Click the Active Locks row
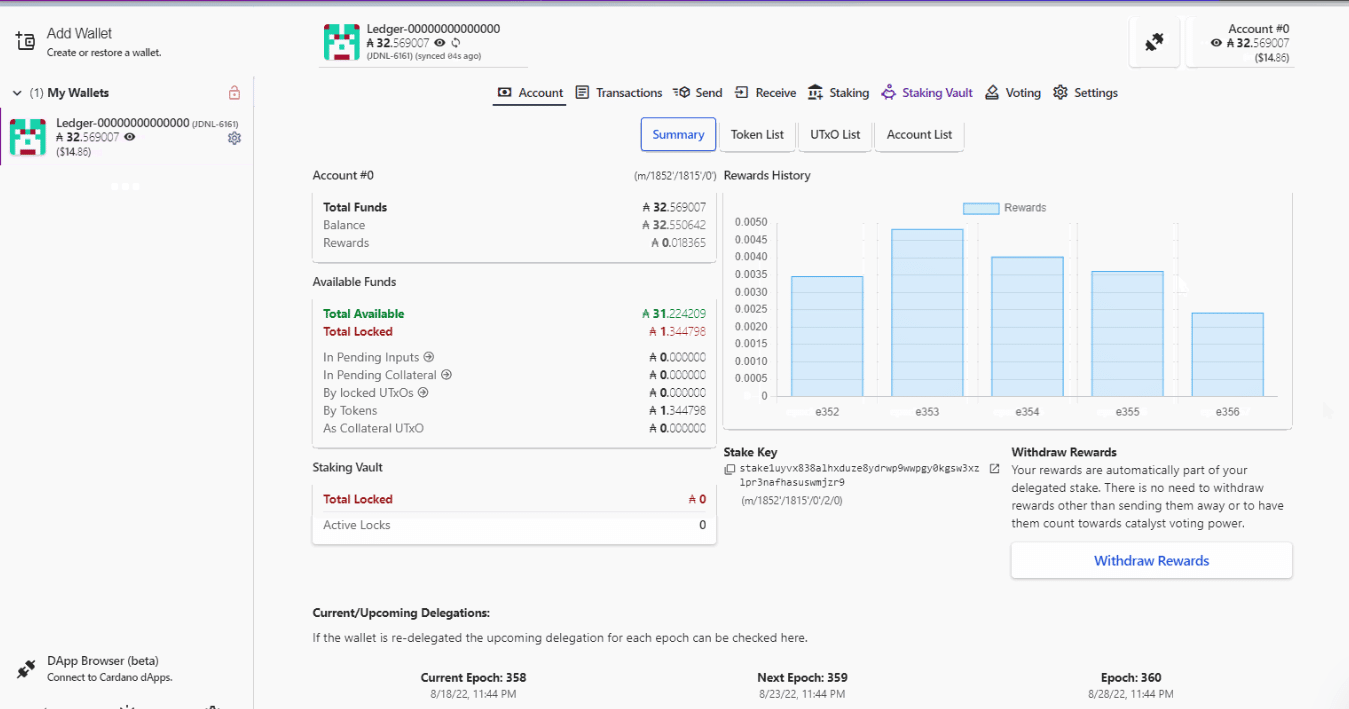1349x709 pixels. click(x=514, y=525)
